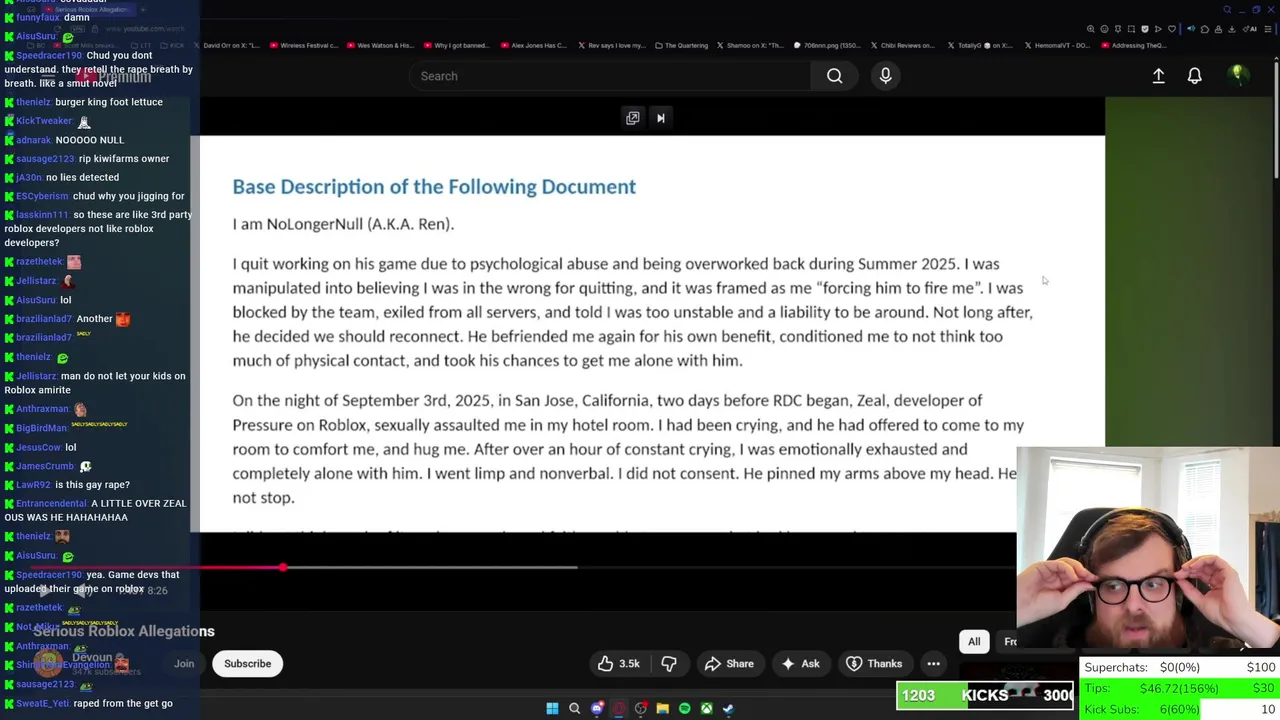The width and height of the screenshot is (1280, 720).
Task: Focus the YouTube Search field
Action: click(x=610, y=76)
